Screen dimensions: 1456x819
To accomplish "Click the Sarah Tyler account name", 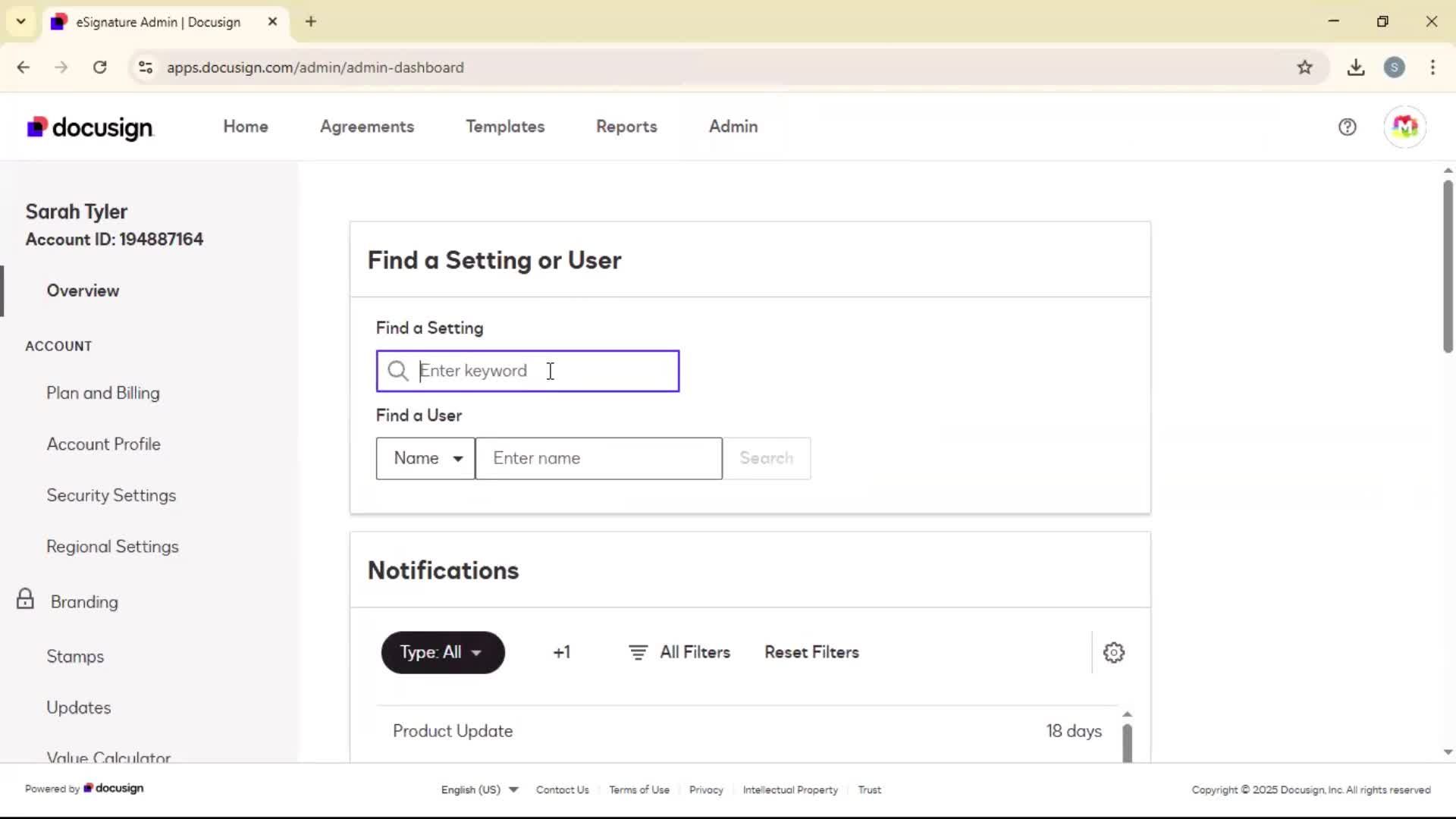I will [x=77, y=212].
